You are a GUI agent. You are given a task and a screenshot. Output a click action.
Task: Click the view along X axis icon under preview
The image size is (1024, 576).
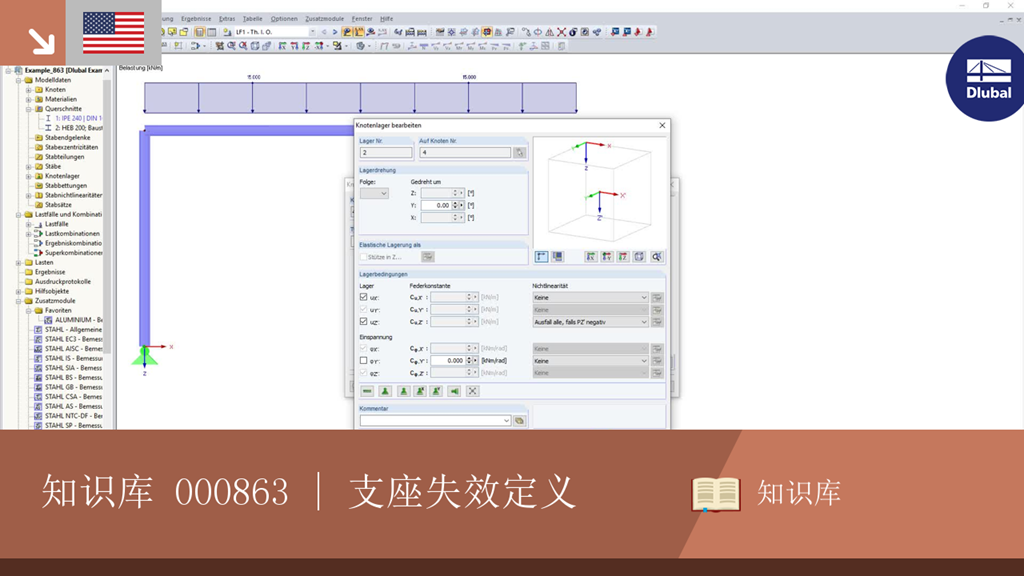(591, 257)
